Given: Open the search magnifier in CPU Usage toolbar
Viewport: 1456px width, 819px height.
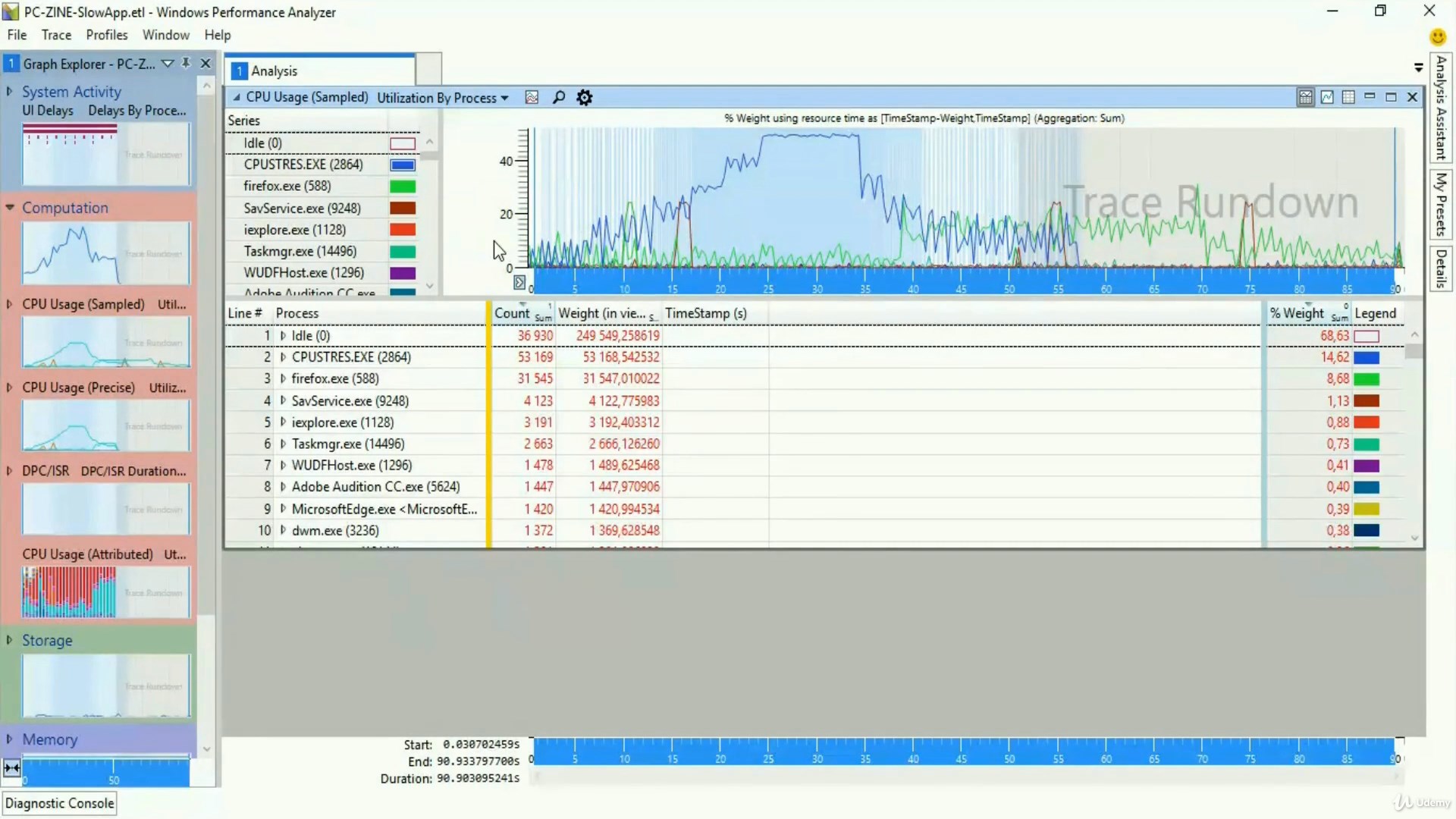Looking at the screenshot, I should [559, 97].
